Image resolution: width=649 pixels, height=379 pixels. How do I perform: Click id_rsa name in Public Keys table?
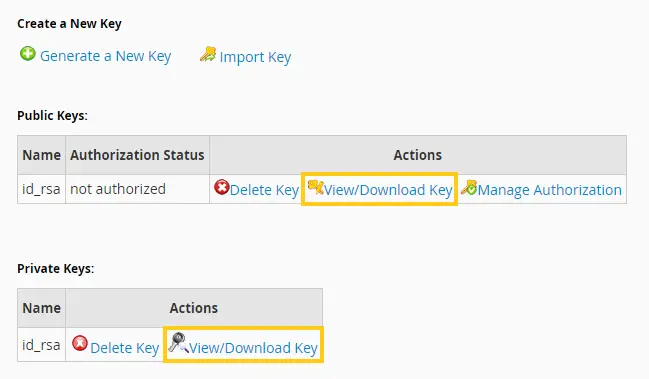[x=41, y=189]
